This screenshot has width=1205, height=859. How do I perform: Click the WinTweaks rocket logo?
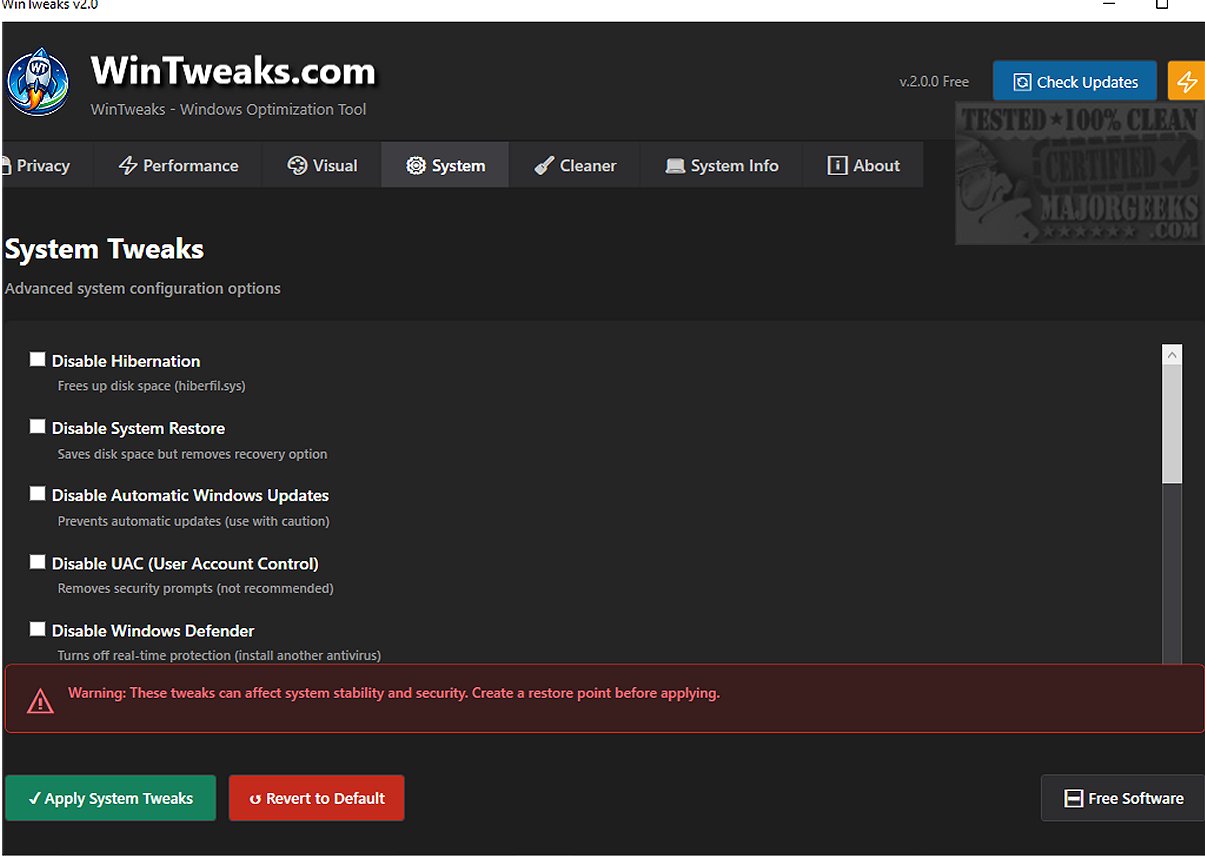(x=37, y=83)
